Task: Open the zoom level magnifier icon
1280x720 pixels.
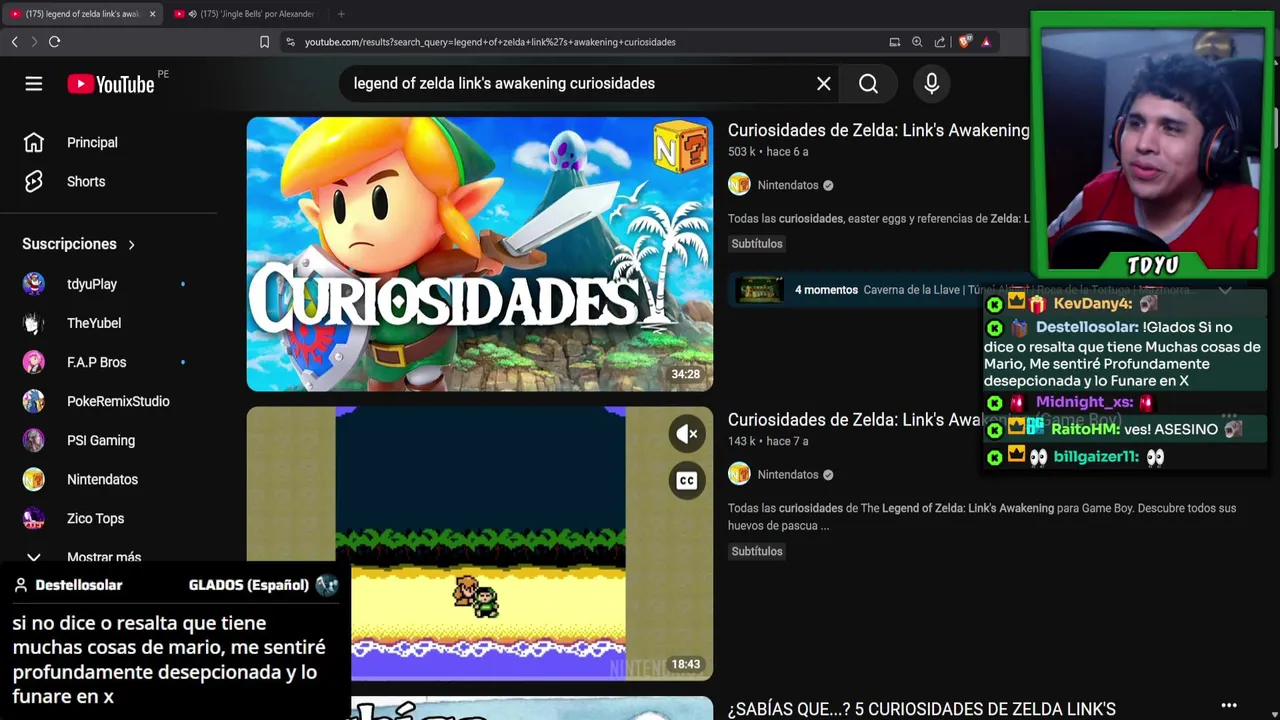Action: tap(917, 42)
